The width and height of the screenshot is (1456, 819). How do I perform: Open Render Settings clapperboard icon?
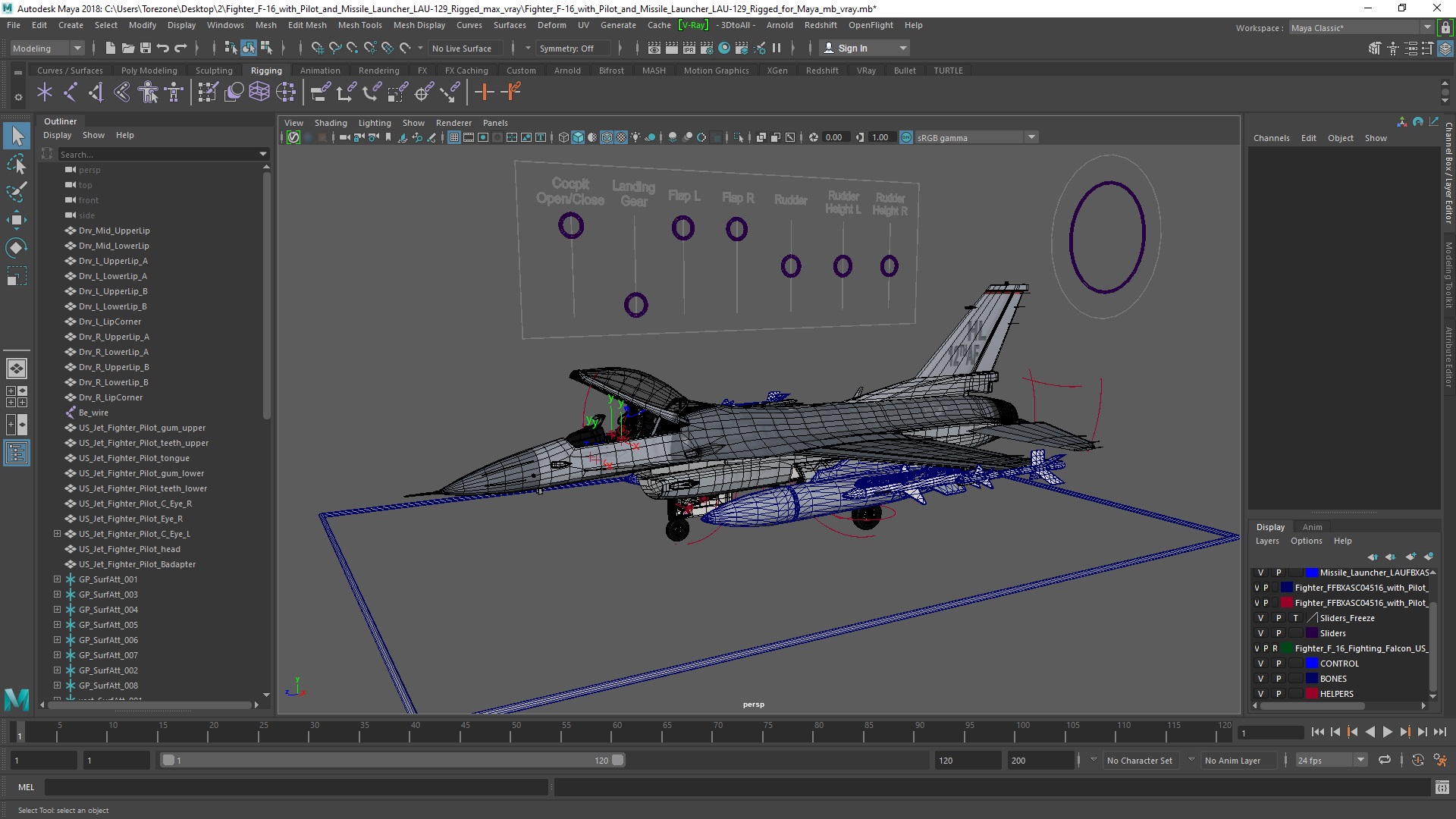706,48
